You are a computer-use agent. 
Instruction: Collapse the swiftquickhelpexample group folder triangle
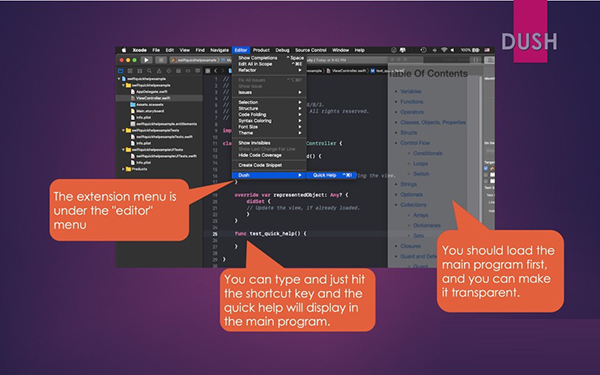(x=123, y=85)
